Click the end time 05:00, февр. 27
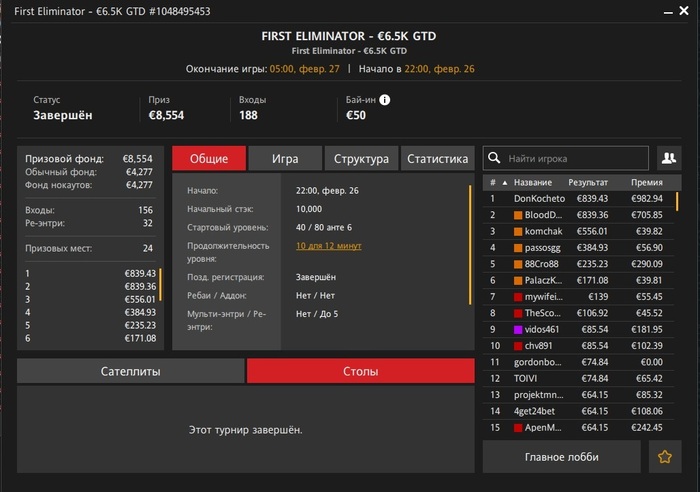Screen dimensions: 700x492 point(304,69)
